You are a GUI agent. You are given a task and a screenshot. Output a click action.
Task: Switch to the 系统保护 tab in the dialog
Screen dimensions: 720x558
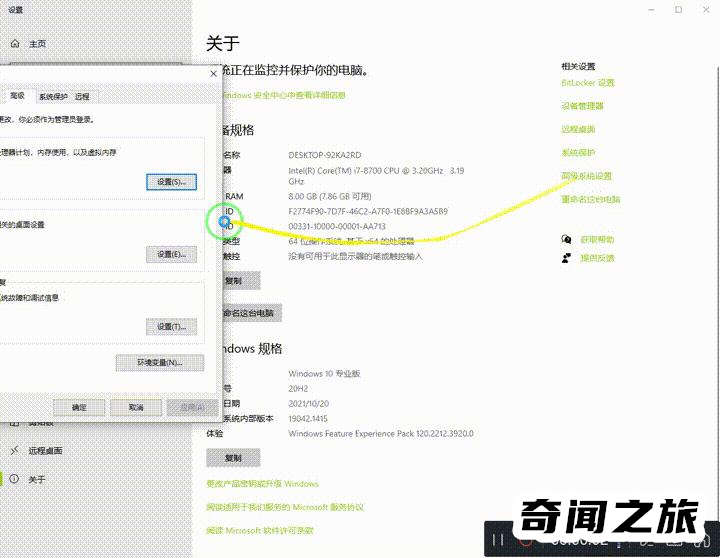tap(53, 96)
